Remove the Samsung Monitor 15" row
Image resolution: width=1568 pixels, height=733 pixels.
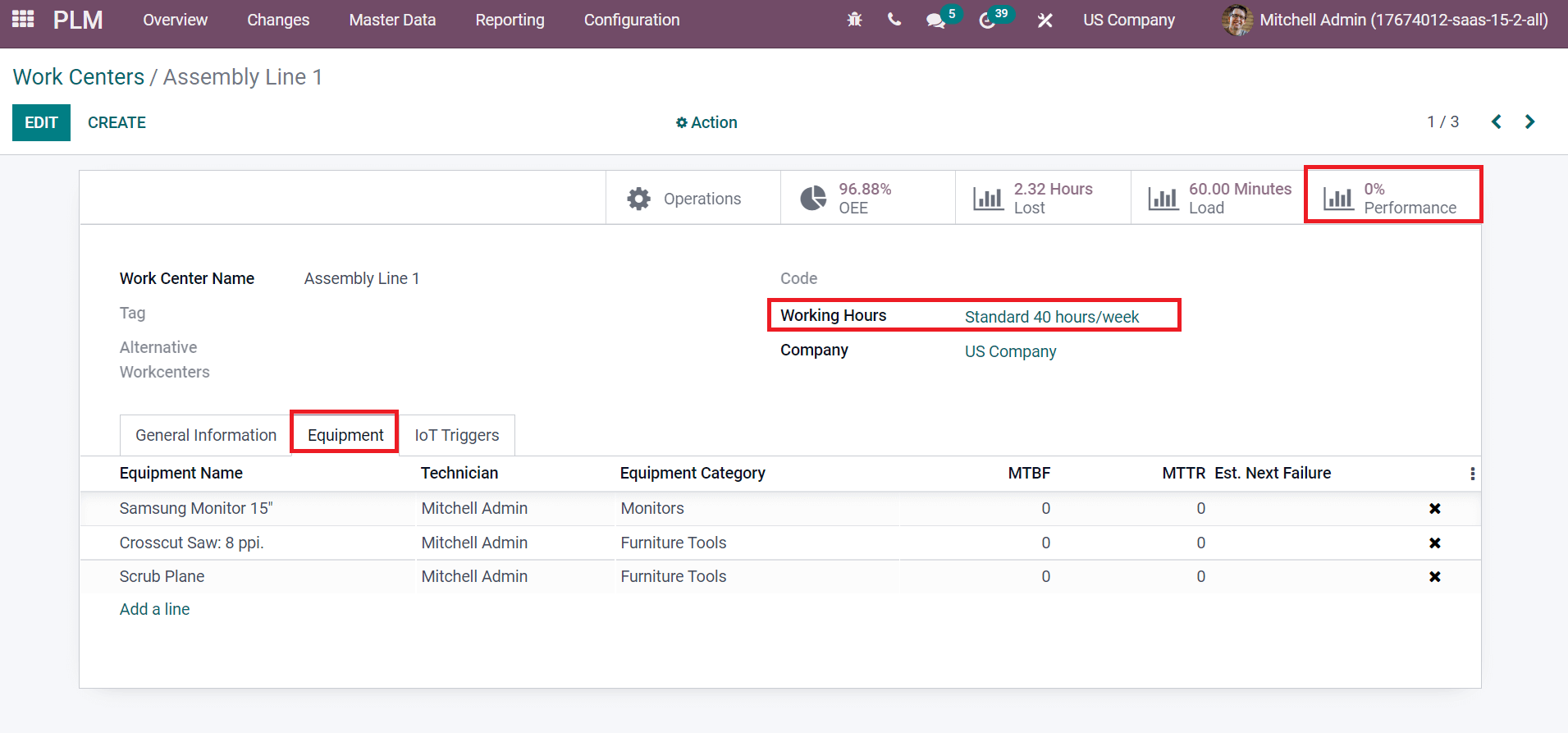coord(1434,509)
